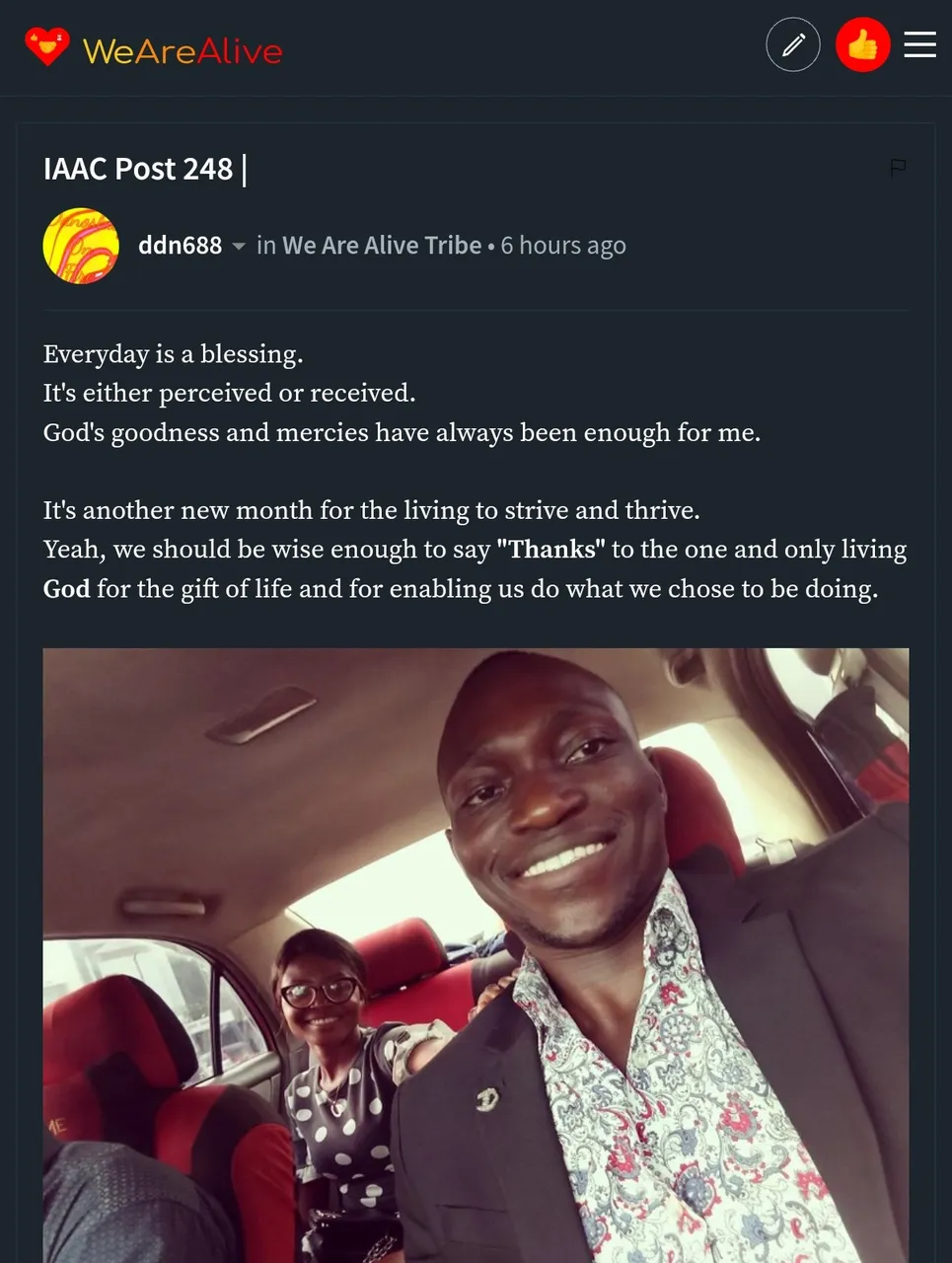Go to the We Are Alive Tribe community
Screen dimensions: 952x1263
coord(382,246)
